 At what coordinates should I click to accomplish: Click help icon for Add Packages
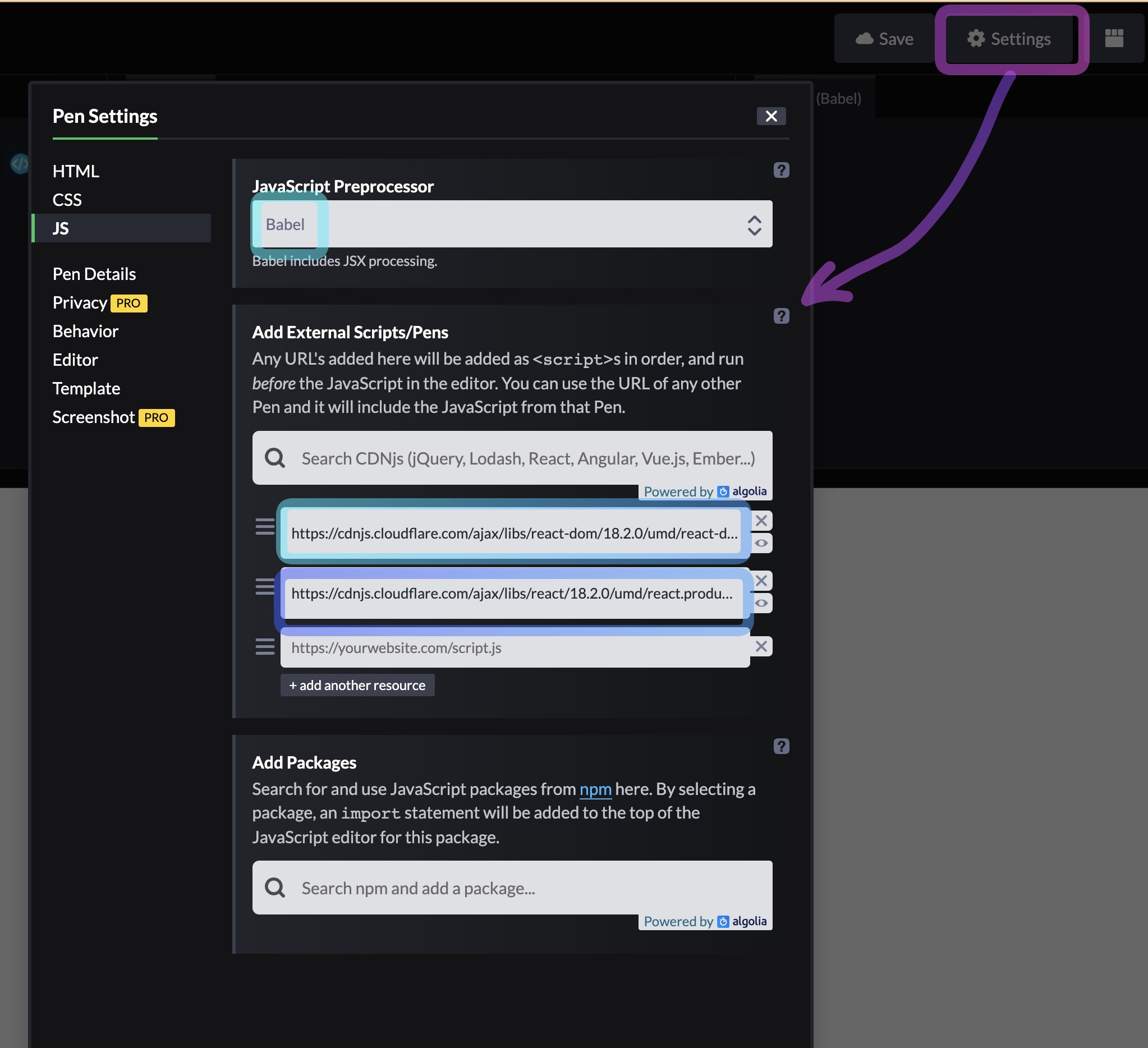pyautogui.click(x=780, y=746)
